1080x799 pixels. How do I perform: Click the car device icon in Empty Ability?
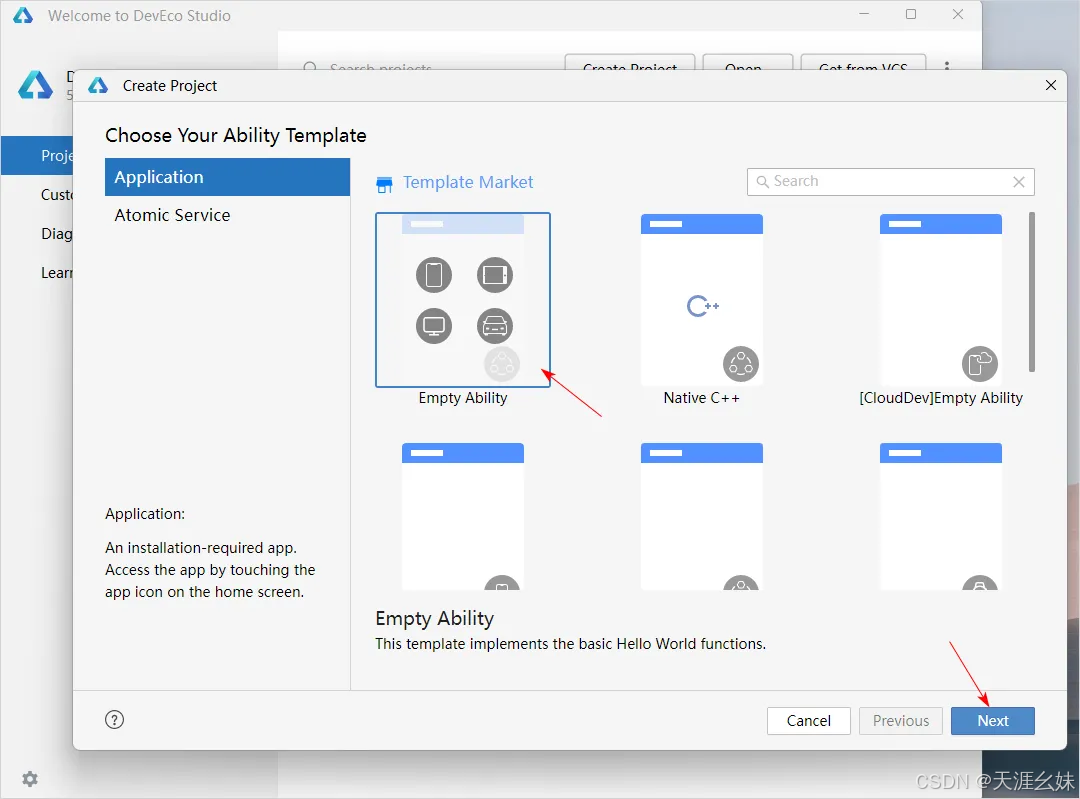tap(495, 326)
